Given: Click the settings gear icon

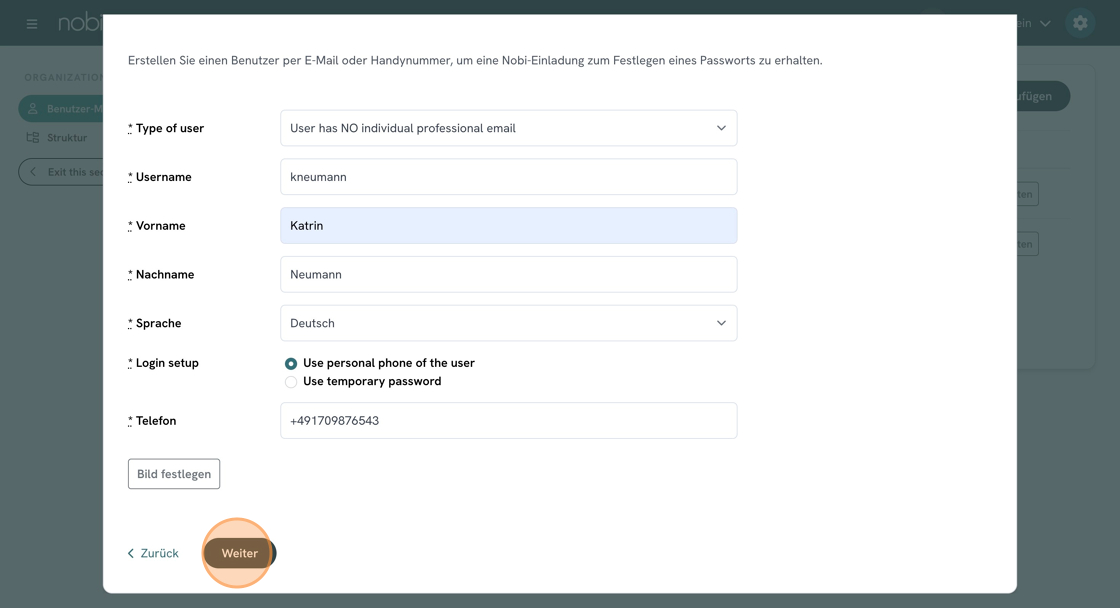Looking at the screenshot, I should (x=1080, y=23).
